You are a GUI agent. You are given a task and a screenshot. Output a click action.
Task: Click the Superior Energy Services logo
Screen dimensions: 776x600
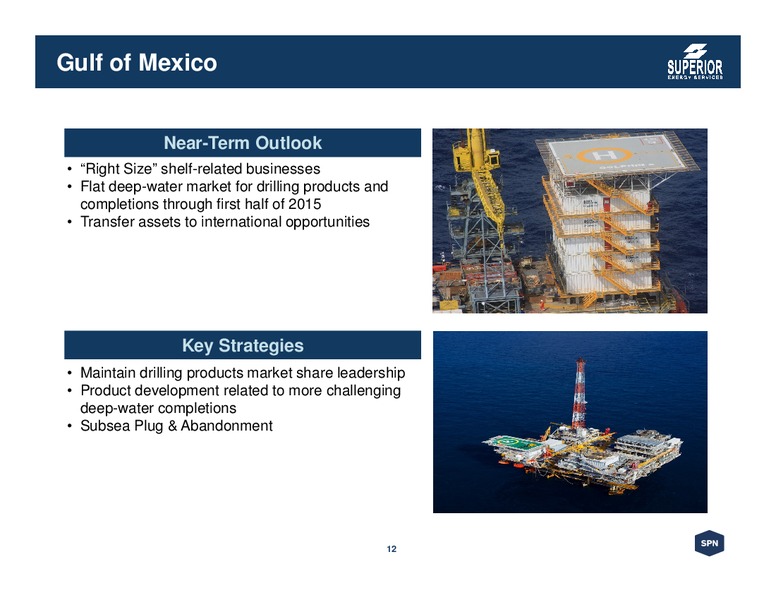[x=695, y=61]
